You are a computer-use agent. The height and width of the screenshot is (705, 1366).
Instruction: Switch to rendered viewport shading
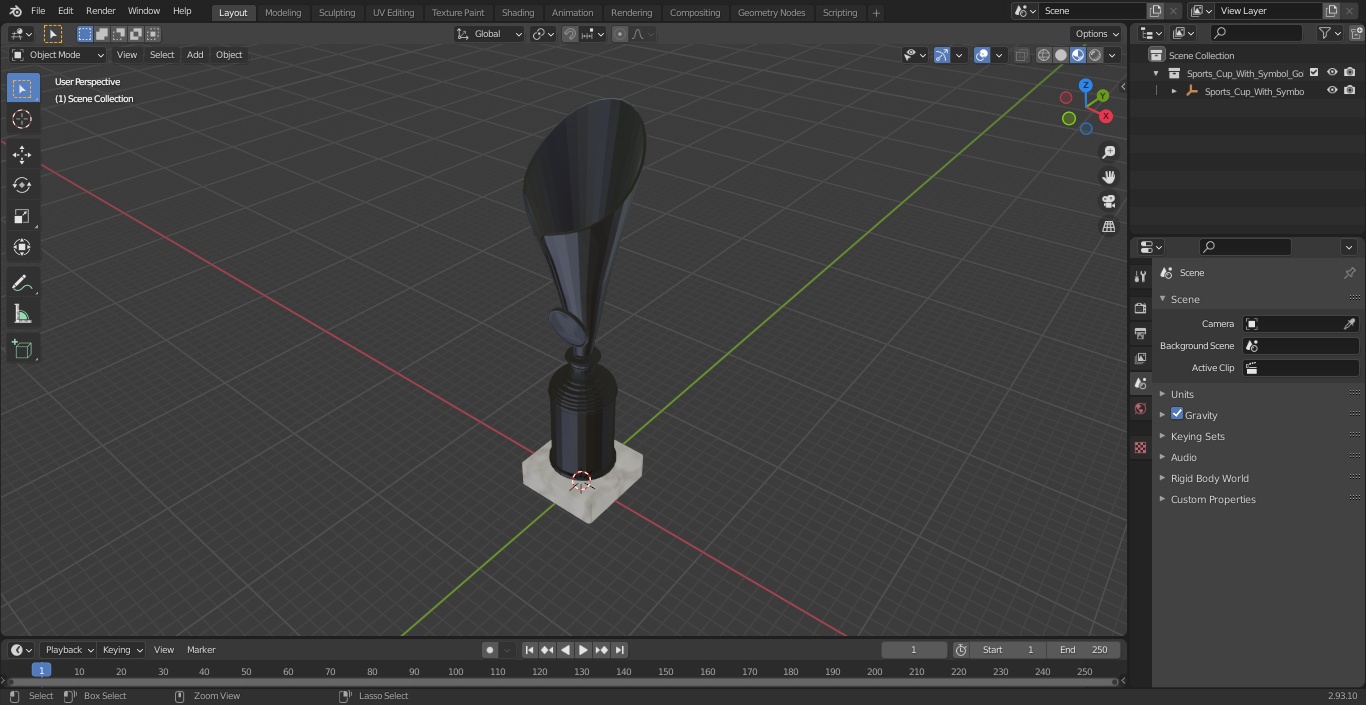pyautogui.click(x=1095, y=55)
